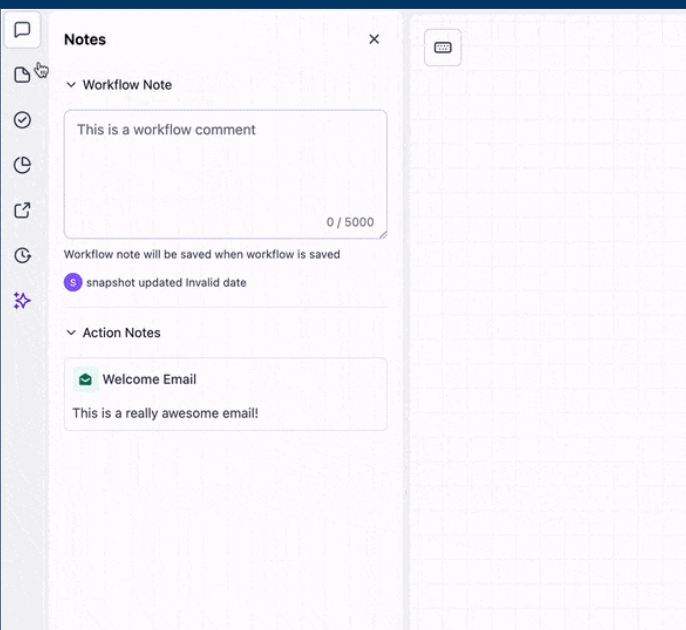Click the keyboard shortcuts button on canvas
This screenshot has width=686, height=630.
pyautogui.click(x=443, y=47)
